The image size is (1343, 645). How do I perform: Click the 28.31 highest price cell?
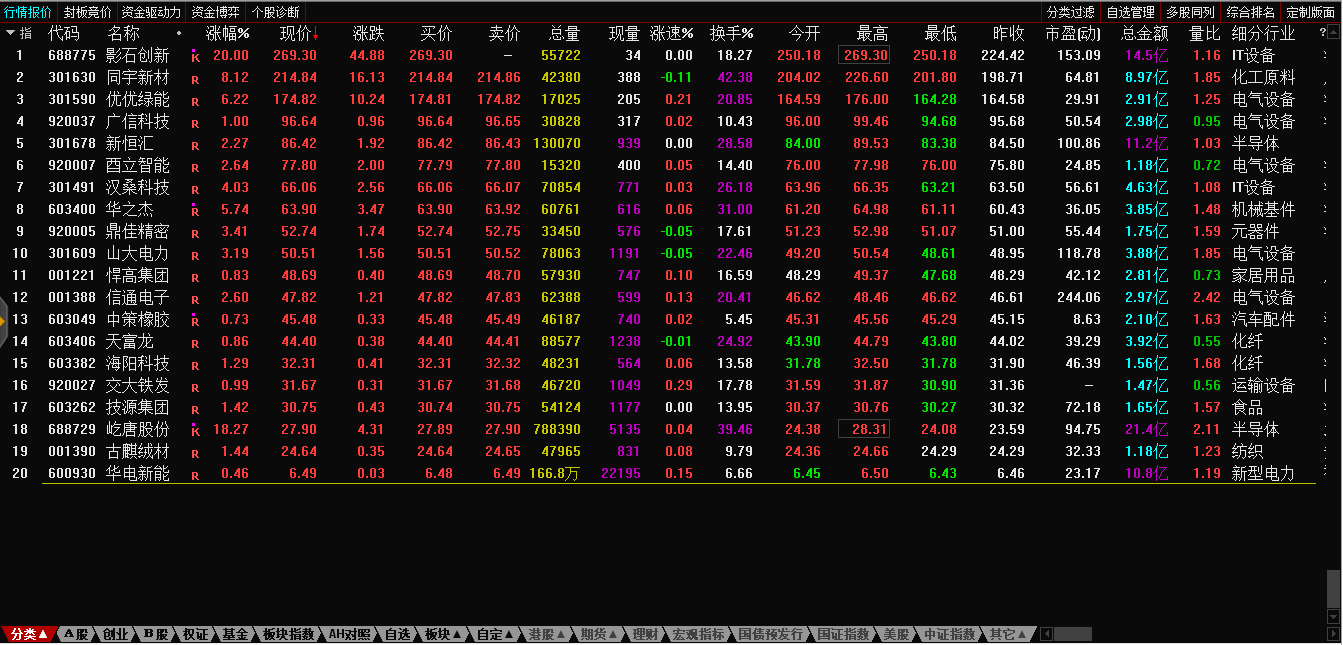point(864,429)
